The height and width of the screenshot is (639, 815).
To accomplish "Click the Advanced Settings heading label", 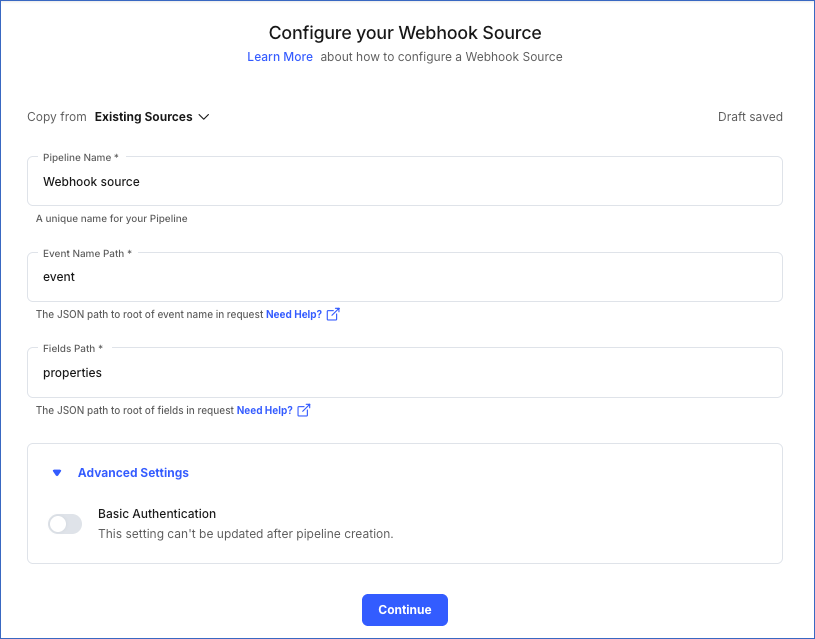I will click(x=133, y=472).
